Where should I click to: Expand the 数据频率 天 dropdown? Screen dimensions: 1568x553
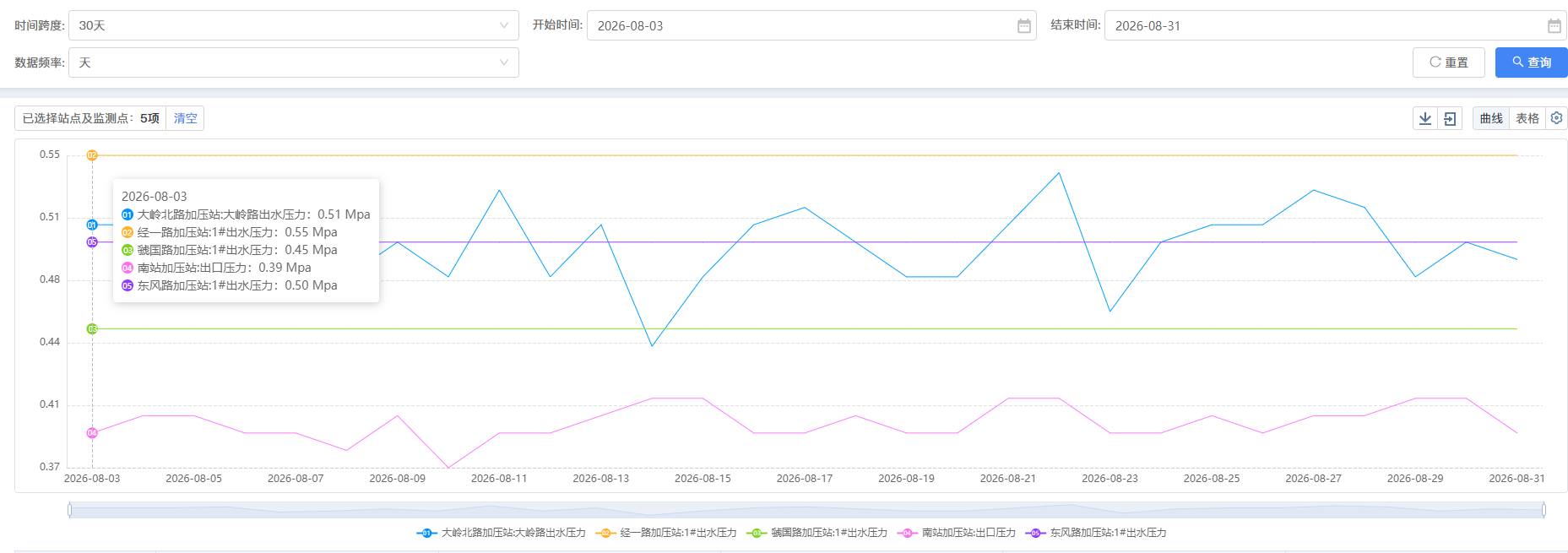click(x=294, y=62)
